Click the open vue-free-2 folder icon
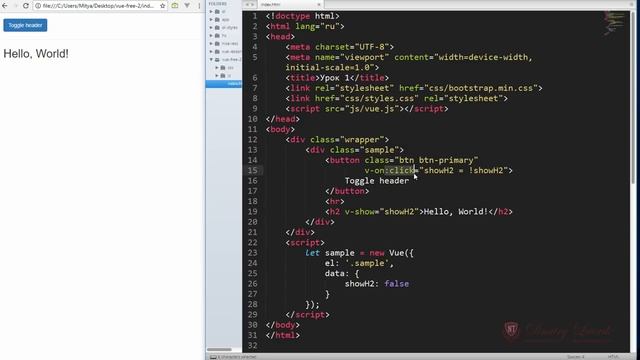Screen dimensions: 640x360 [x=218, y=60]
